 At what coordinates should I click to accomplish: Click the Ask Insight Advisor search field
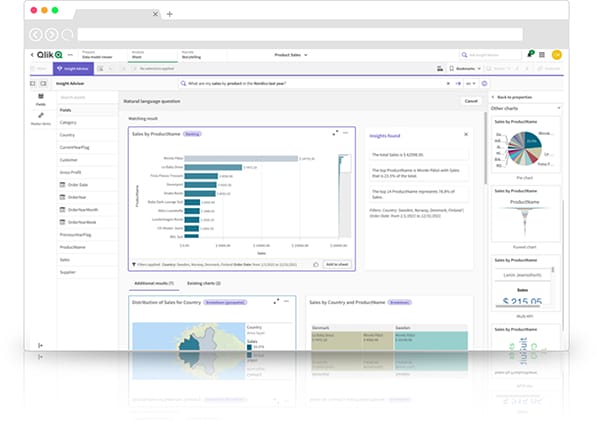pos(490,55)
